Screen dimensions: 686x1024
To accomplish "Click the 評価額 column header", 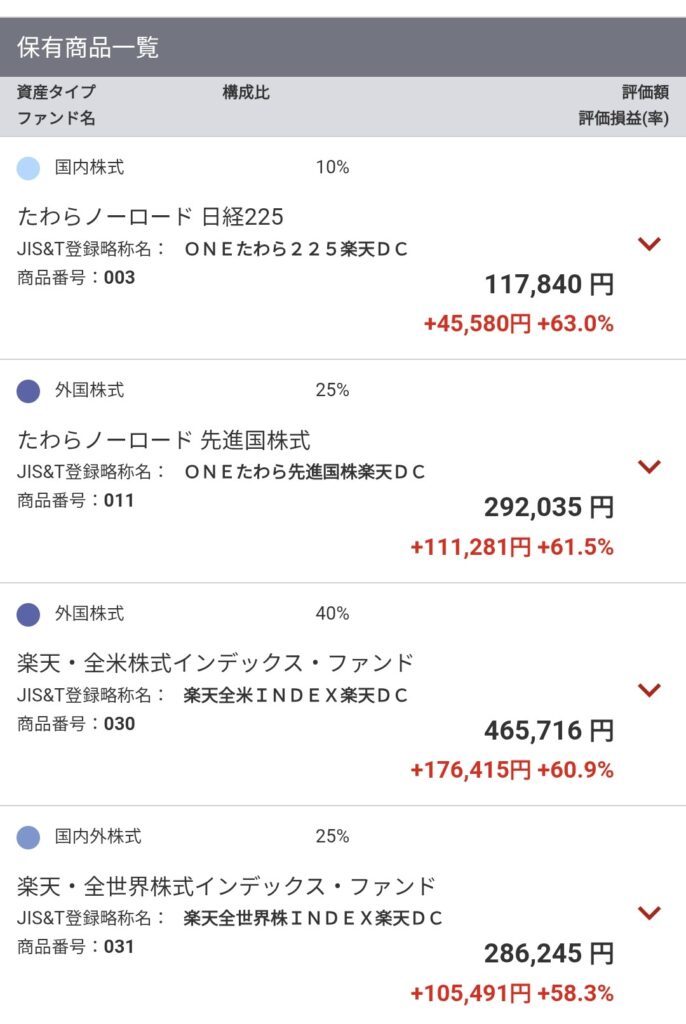I will (x=645, y=93).
